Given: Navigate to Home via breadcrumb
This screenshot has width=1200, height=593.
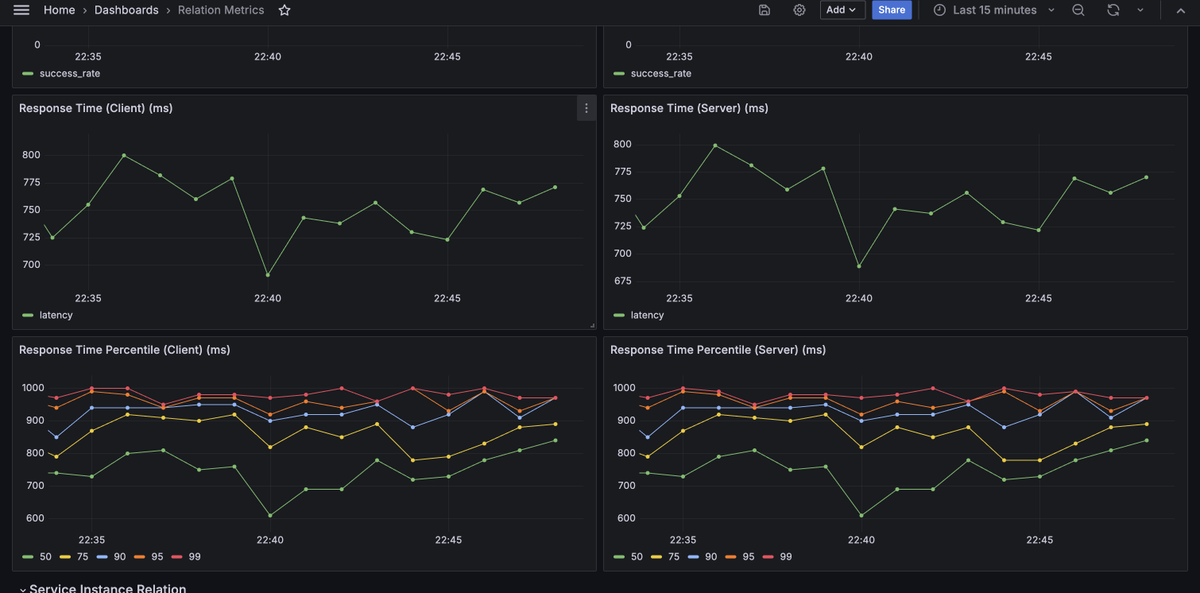Looking at the screenshot, I should tap(59, 10).
